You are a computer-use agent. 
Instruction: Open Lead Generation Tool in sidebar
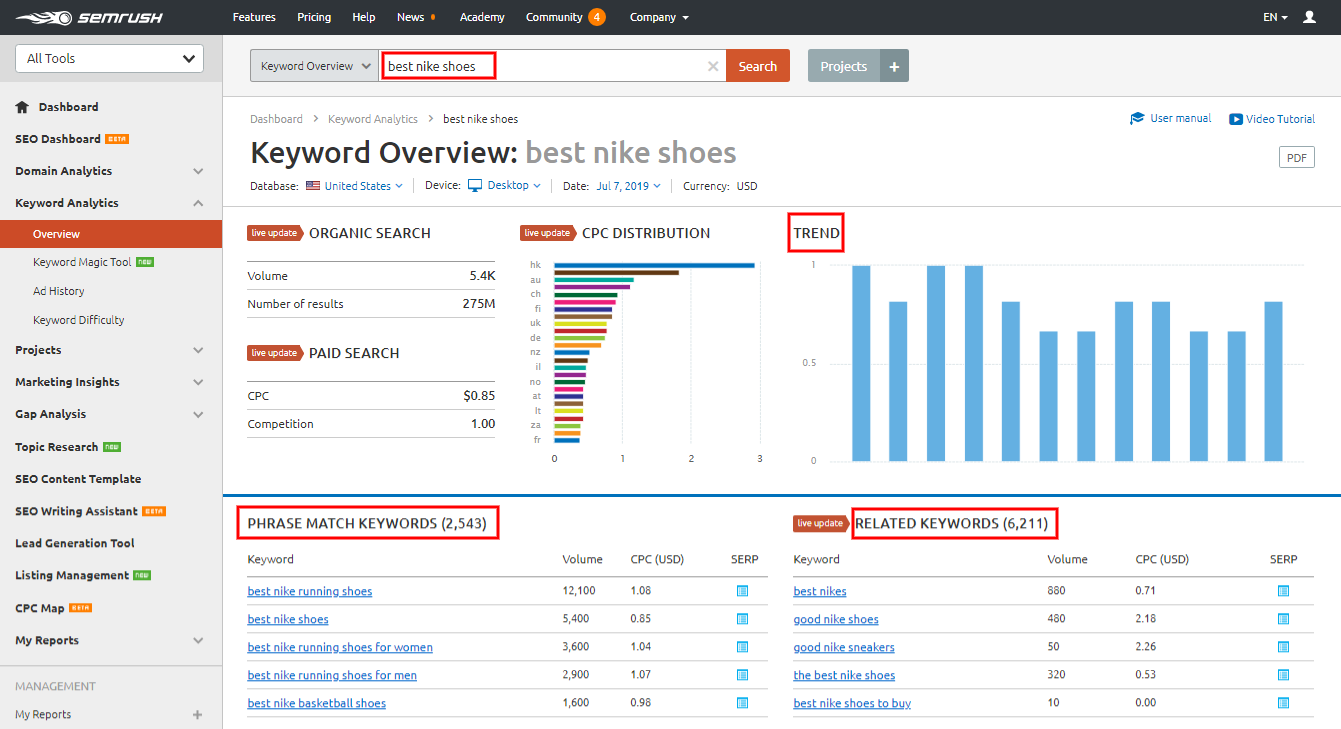tap(75, 543)
